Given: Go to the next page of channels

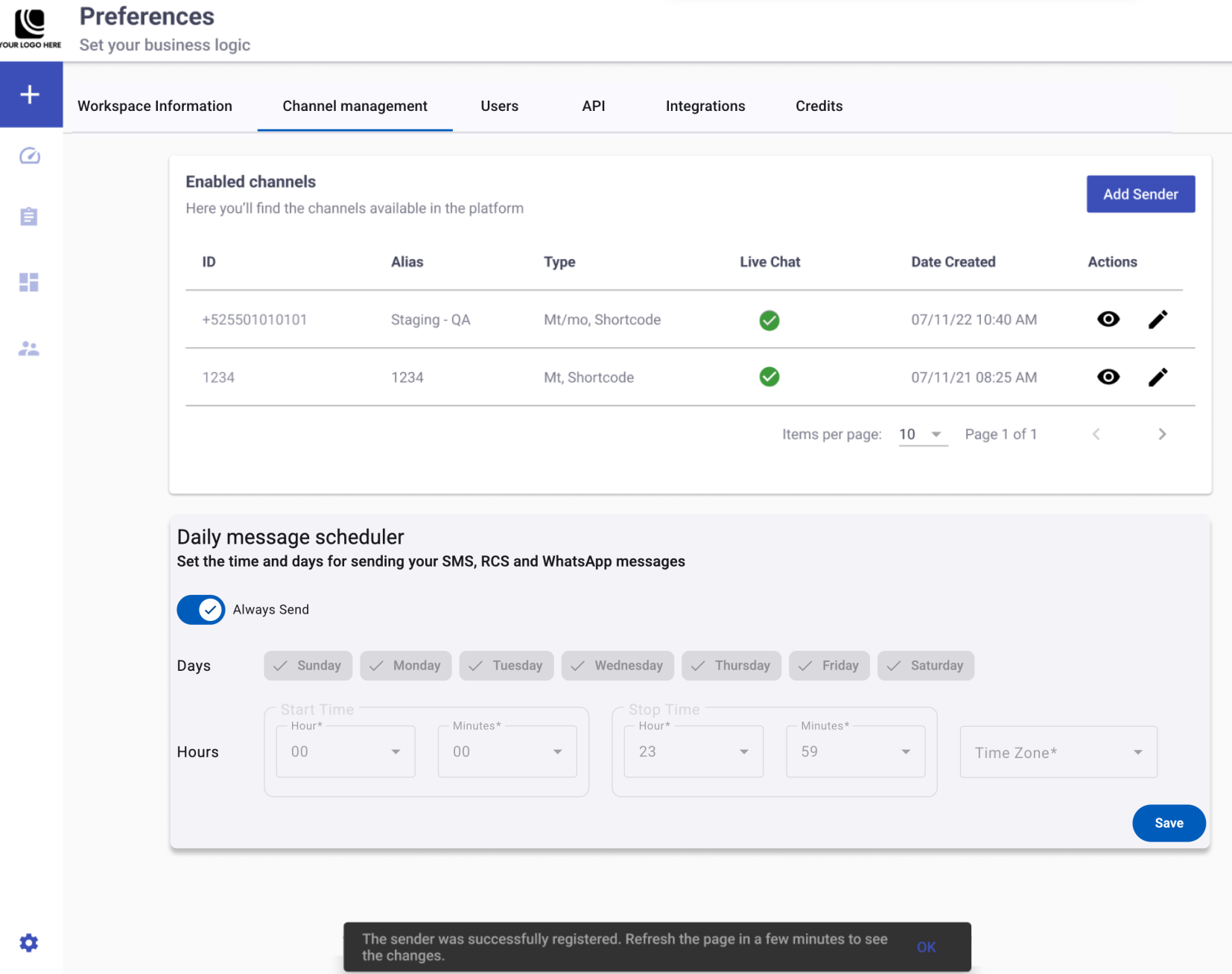Looking at the screenshot, I should pyautogui.click(x=1162, y=434).
